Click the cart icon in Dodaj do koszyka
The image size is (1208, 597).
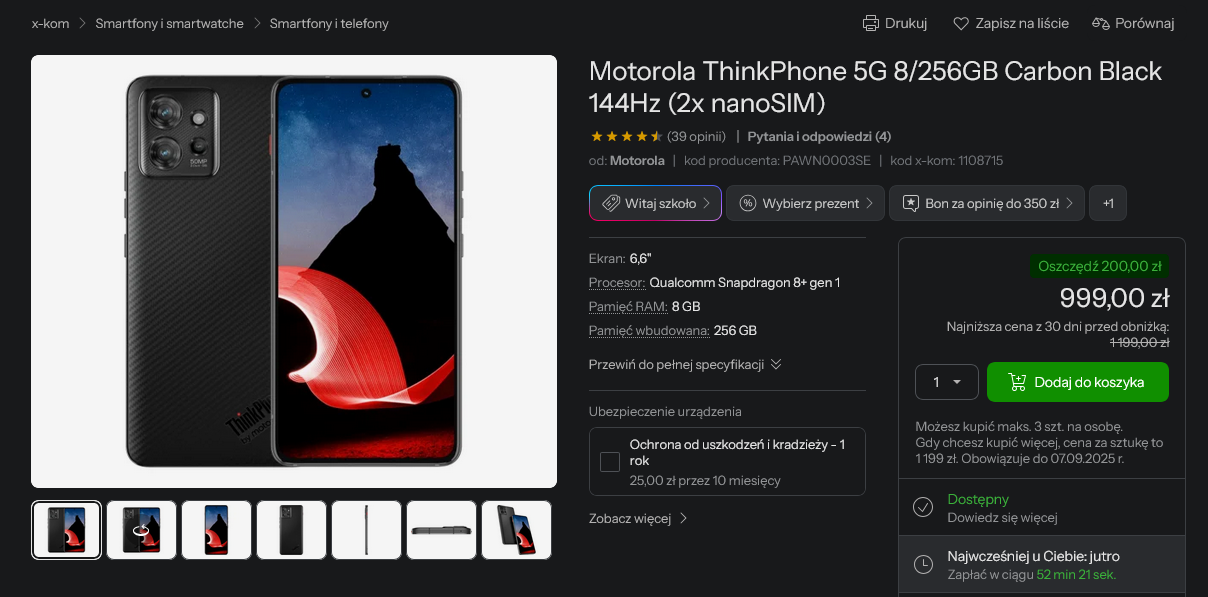(1018, 382)
